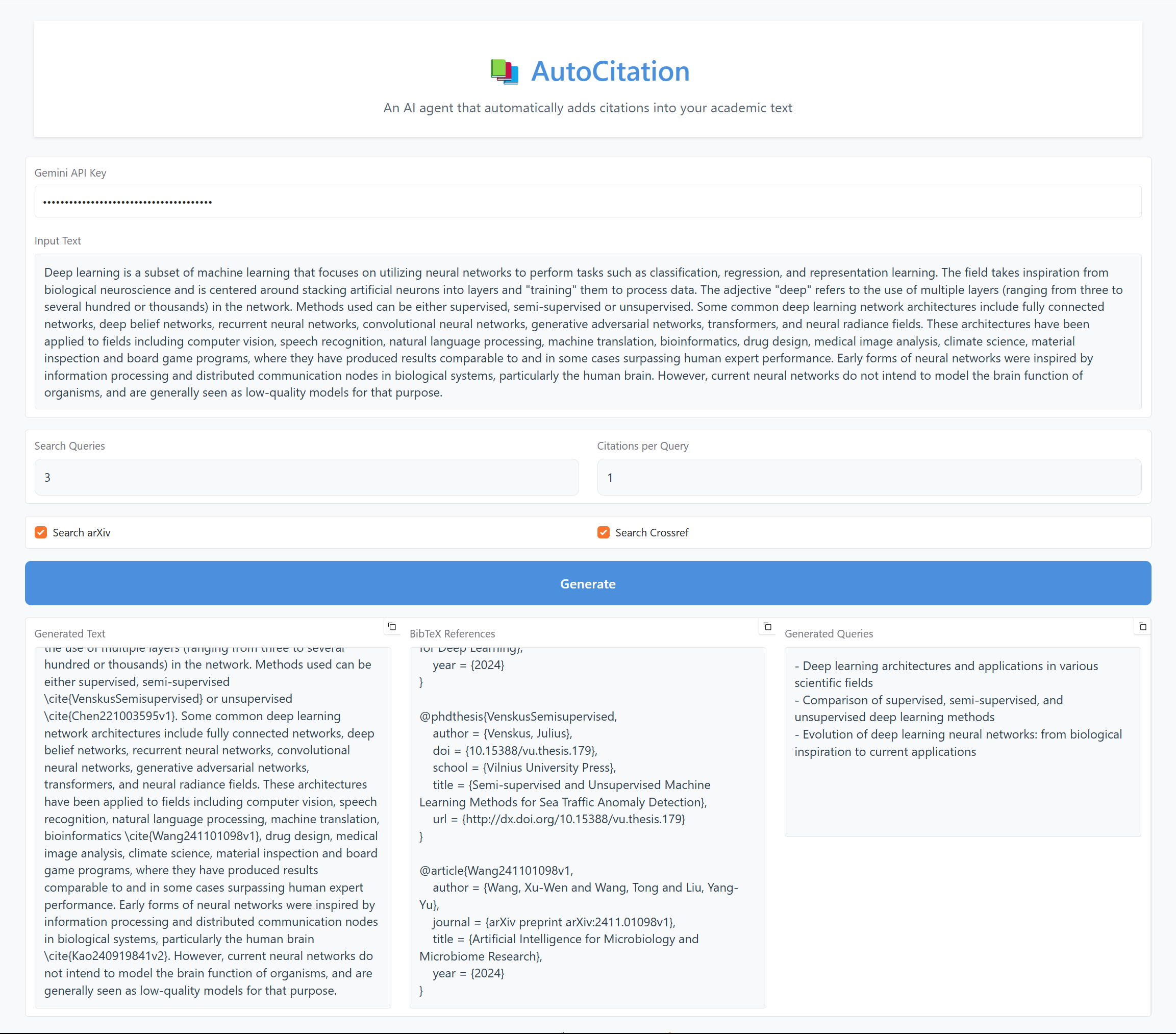Image resolution: width=1176 pixels, height=1034 pixels.
Task: Click the Generate button
Action: pos(588,583)
